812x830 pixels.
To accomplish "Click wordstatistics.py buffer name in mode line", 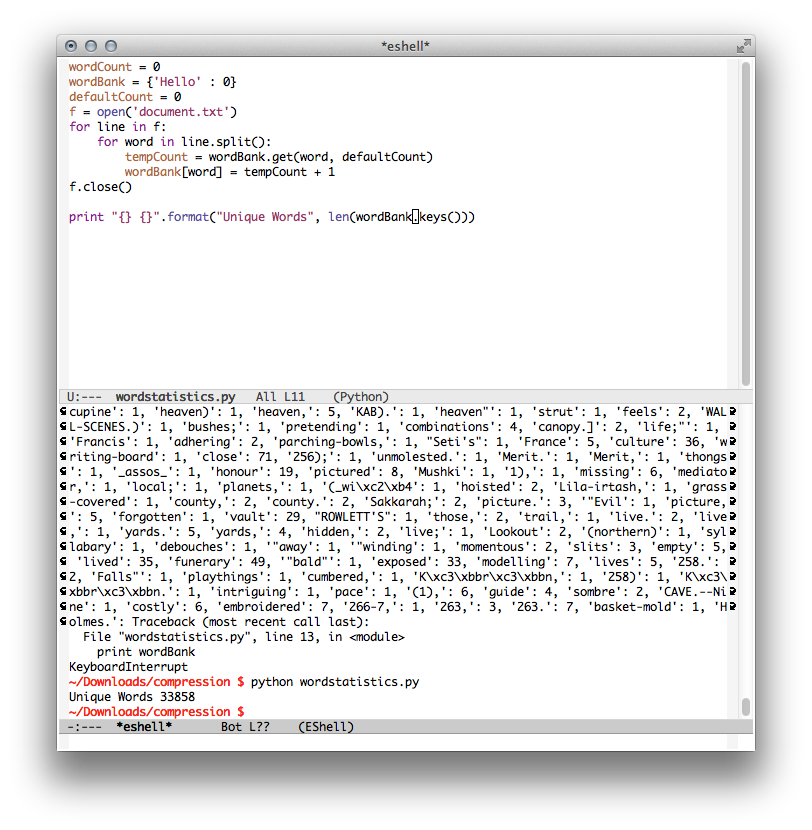I will pyautogui.click(x=175, y=396).
